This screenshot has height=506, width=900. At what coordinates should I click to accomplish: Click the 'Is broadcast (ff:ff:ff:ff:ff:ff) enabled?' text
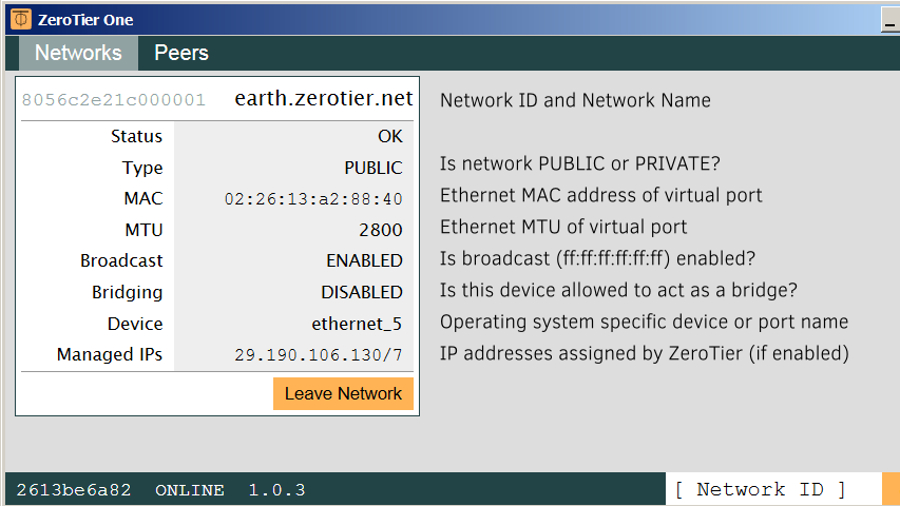point(598,259)
